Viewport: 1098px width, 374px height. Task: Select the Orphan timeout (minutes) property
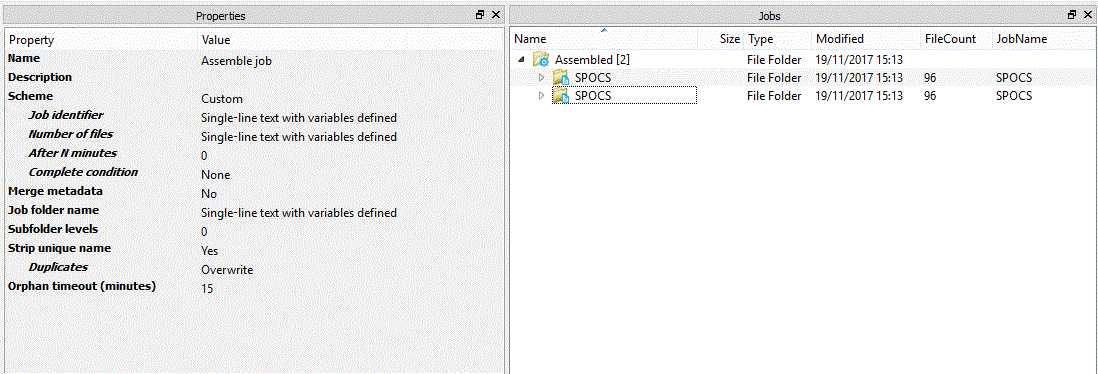coord(254,287)
